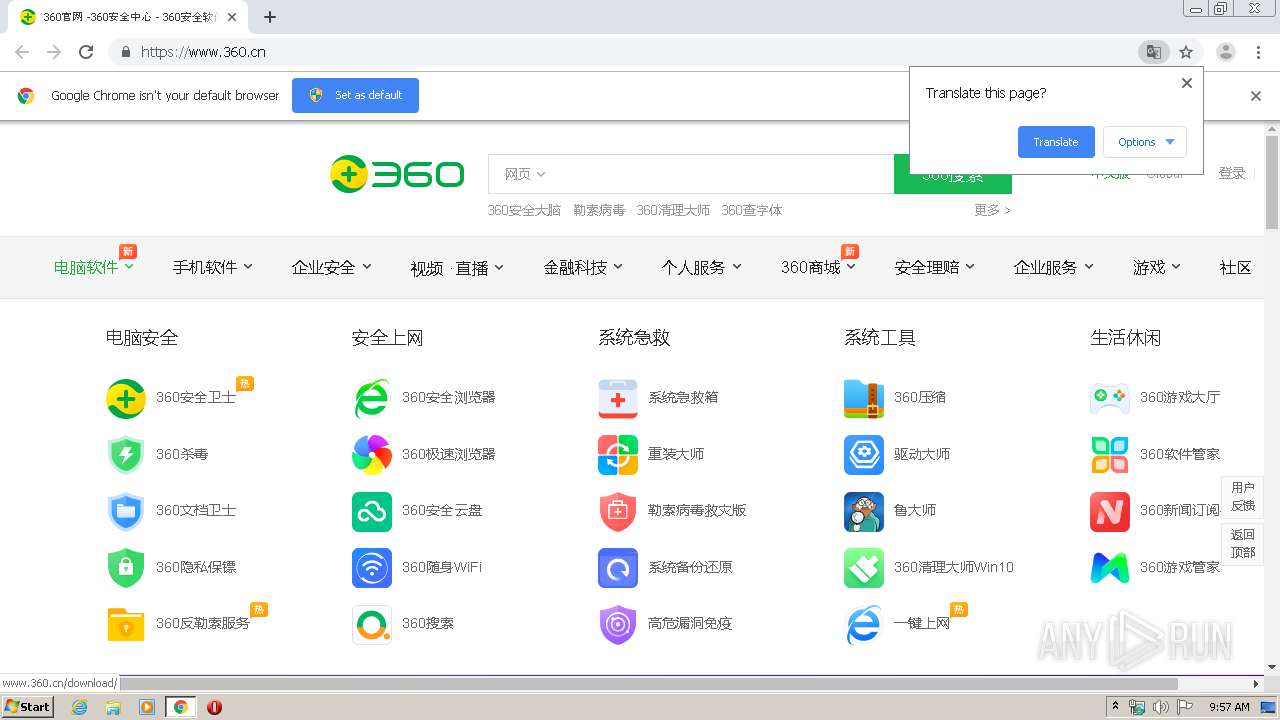Open the Chrome profile avatar
The height and width of the screenshot is (720, 1280).
pos(1226,52)
